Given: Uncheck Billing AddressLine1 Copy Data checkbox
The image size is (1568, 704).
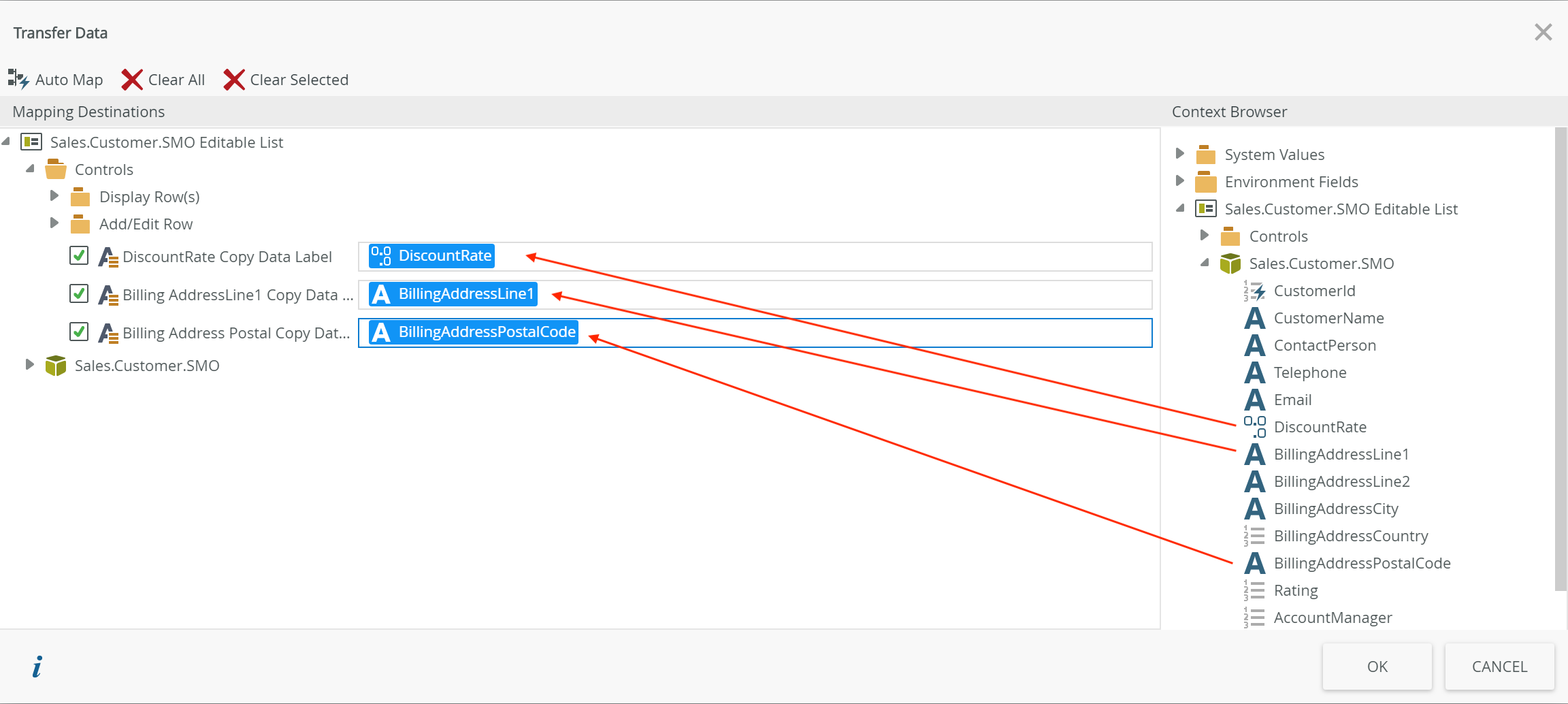Looking at the screenshot, I should tap(79, 293).
